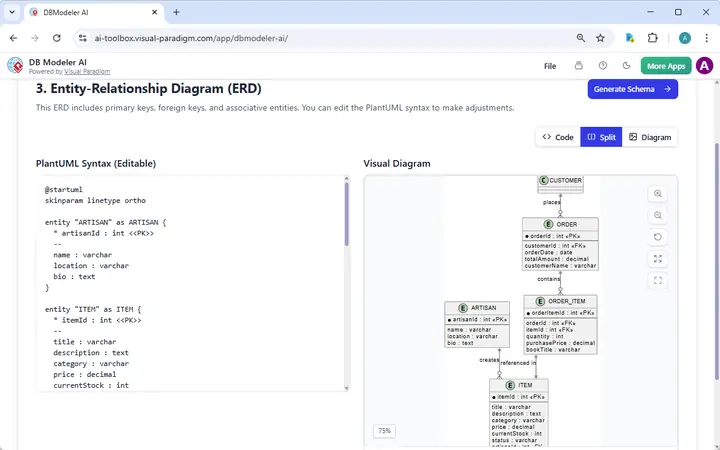Click the 'referenced in' relationship label
The image size is (720, 450).
pyautogui.click(x=518, y=363)
